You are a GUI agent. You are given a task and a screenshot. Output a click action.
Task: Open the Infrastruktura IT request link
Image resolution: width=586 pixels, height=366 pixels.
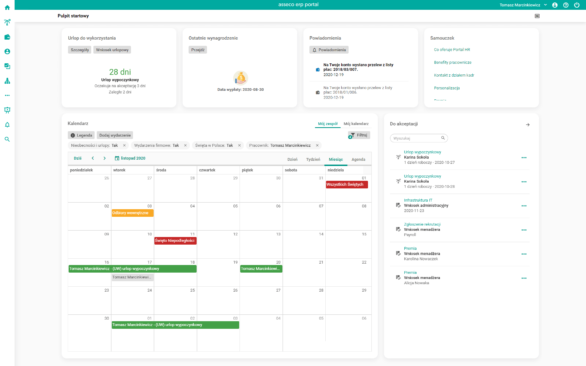pyautogui.click(x=418, y=200)
